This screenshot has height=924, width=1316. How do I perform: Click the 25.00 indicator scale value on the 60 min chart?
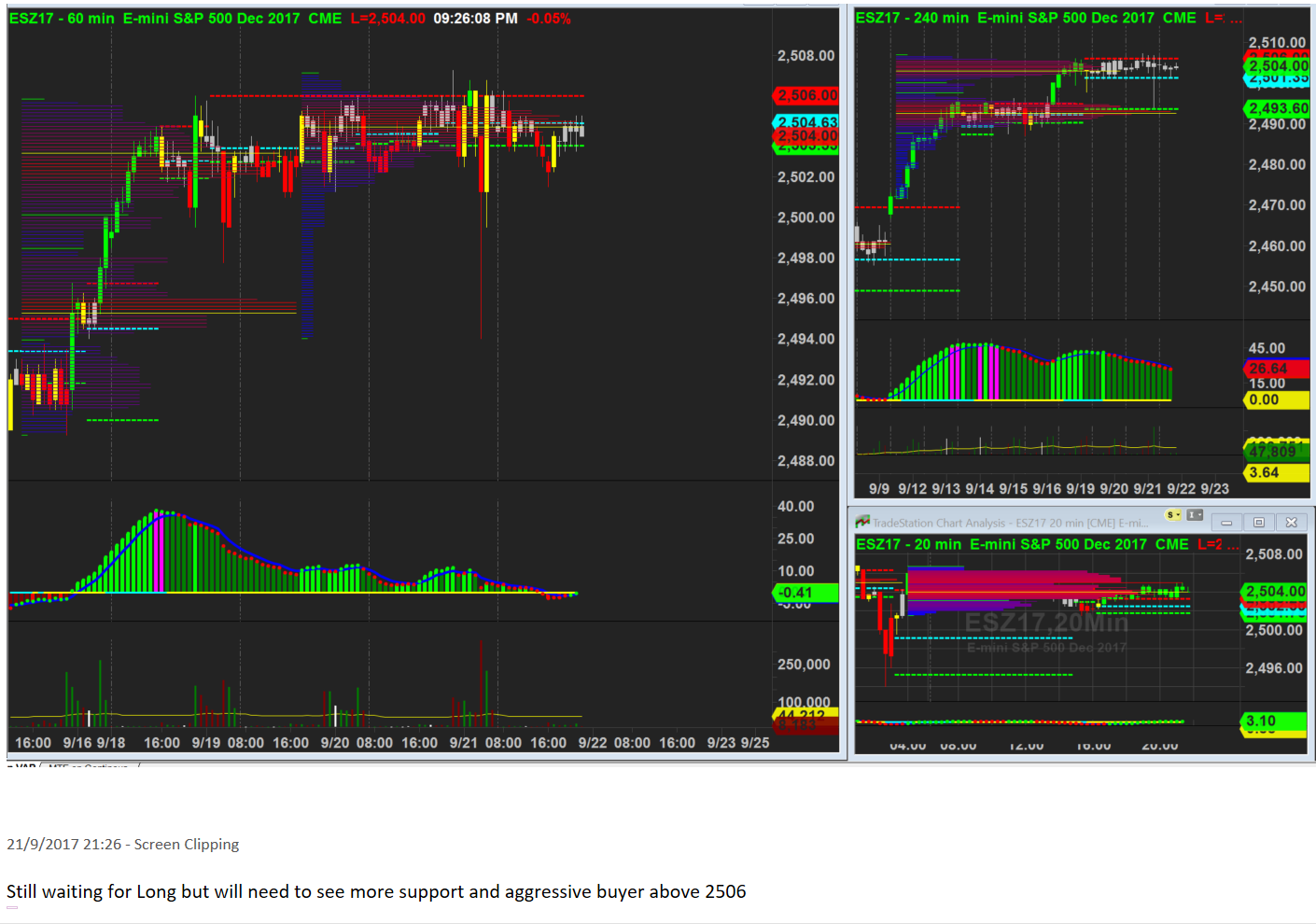coord(796,539)
